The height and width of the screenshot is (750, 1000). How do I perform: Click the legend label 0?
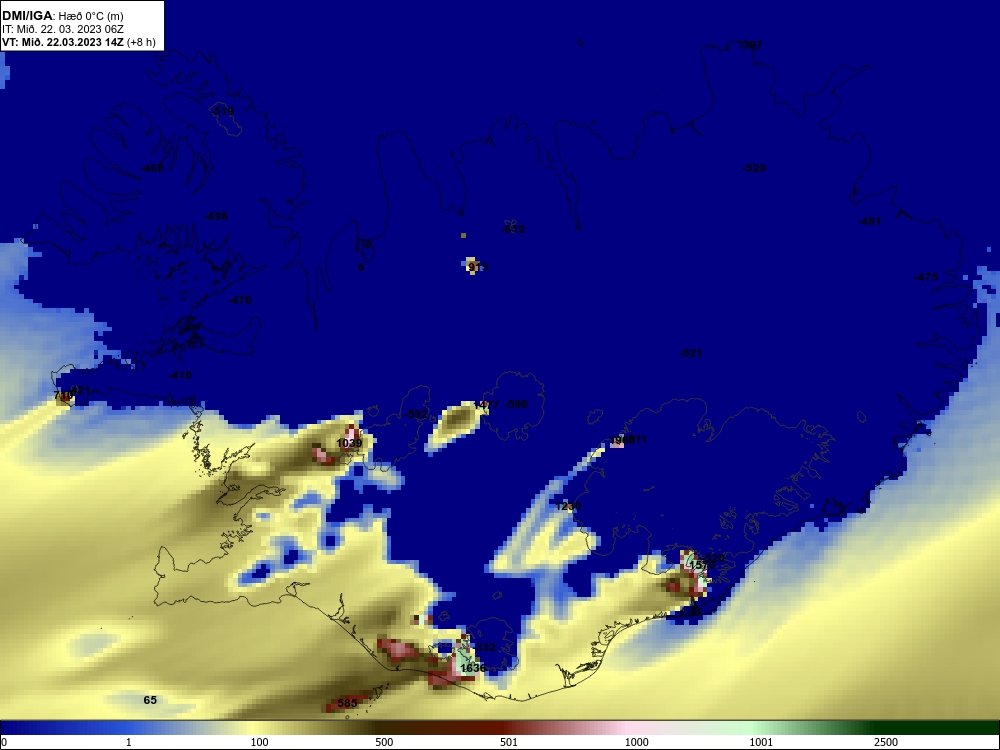pyautogui.click(x=4, y=742)
